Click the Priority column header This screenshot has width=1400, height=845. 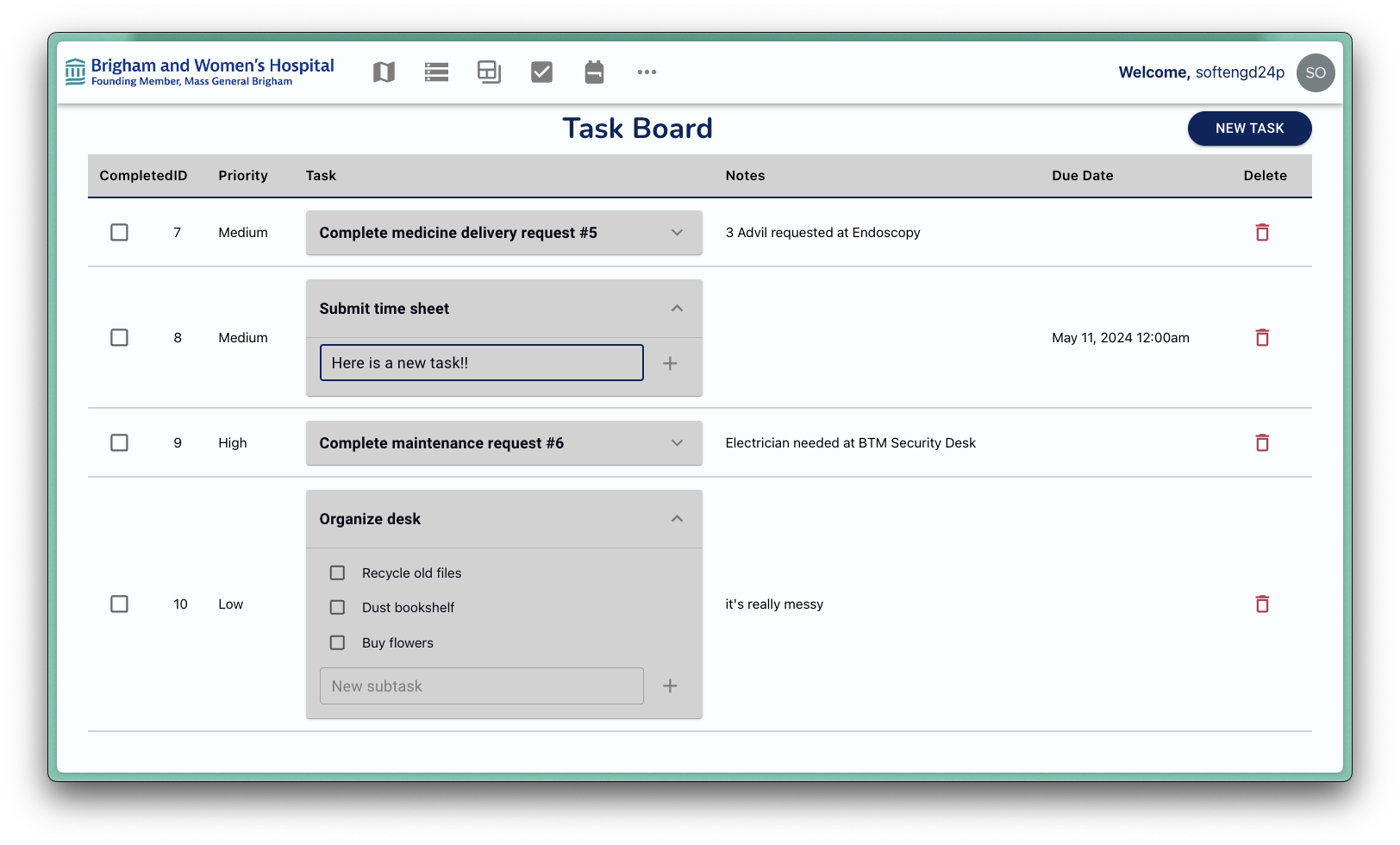243,176
